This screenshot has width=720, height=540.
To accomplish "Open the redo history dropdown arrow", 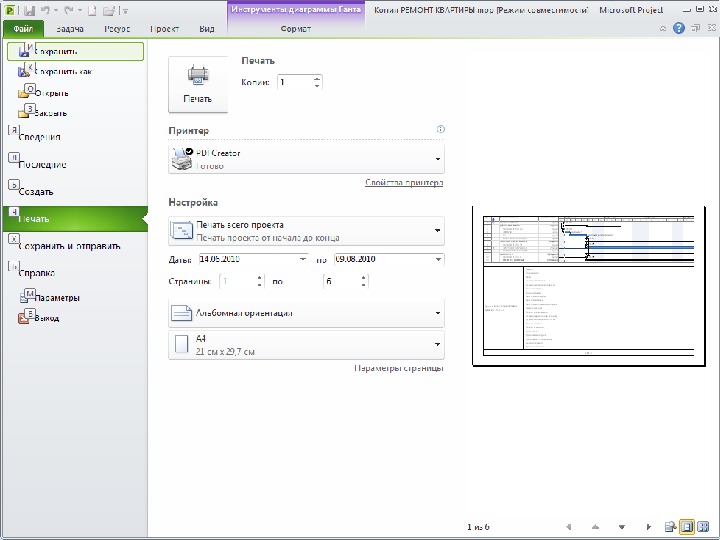I will (x=79, y=10).
